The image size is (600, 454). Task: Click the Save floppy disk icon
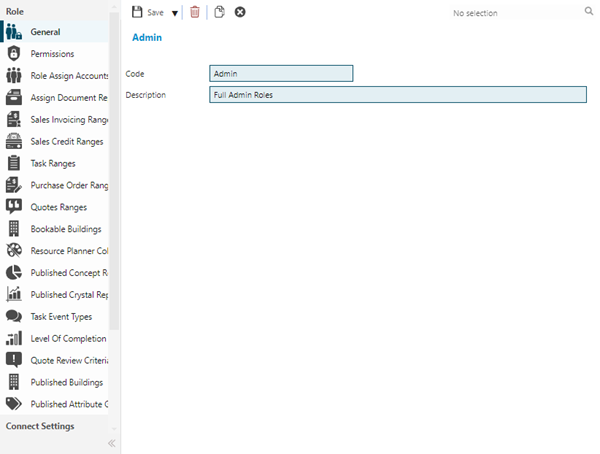pos(137,12)
